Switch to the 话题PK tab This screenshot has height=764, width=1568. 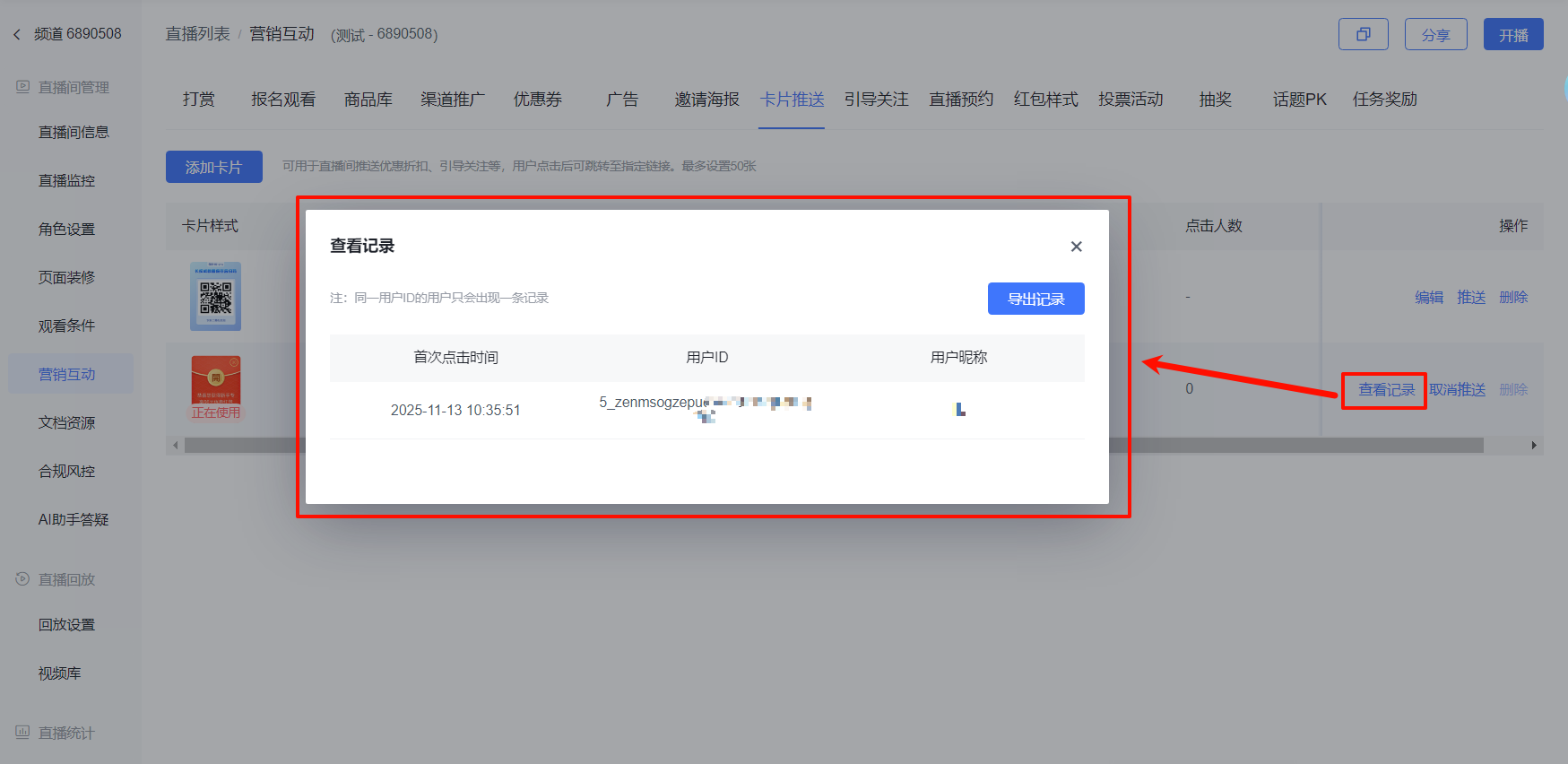(x=1300, y=100)
